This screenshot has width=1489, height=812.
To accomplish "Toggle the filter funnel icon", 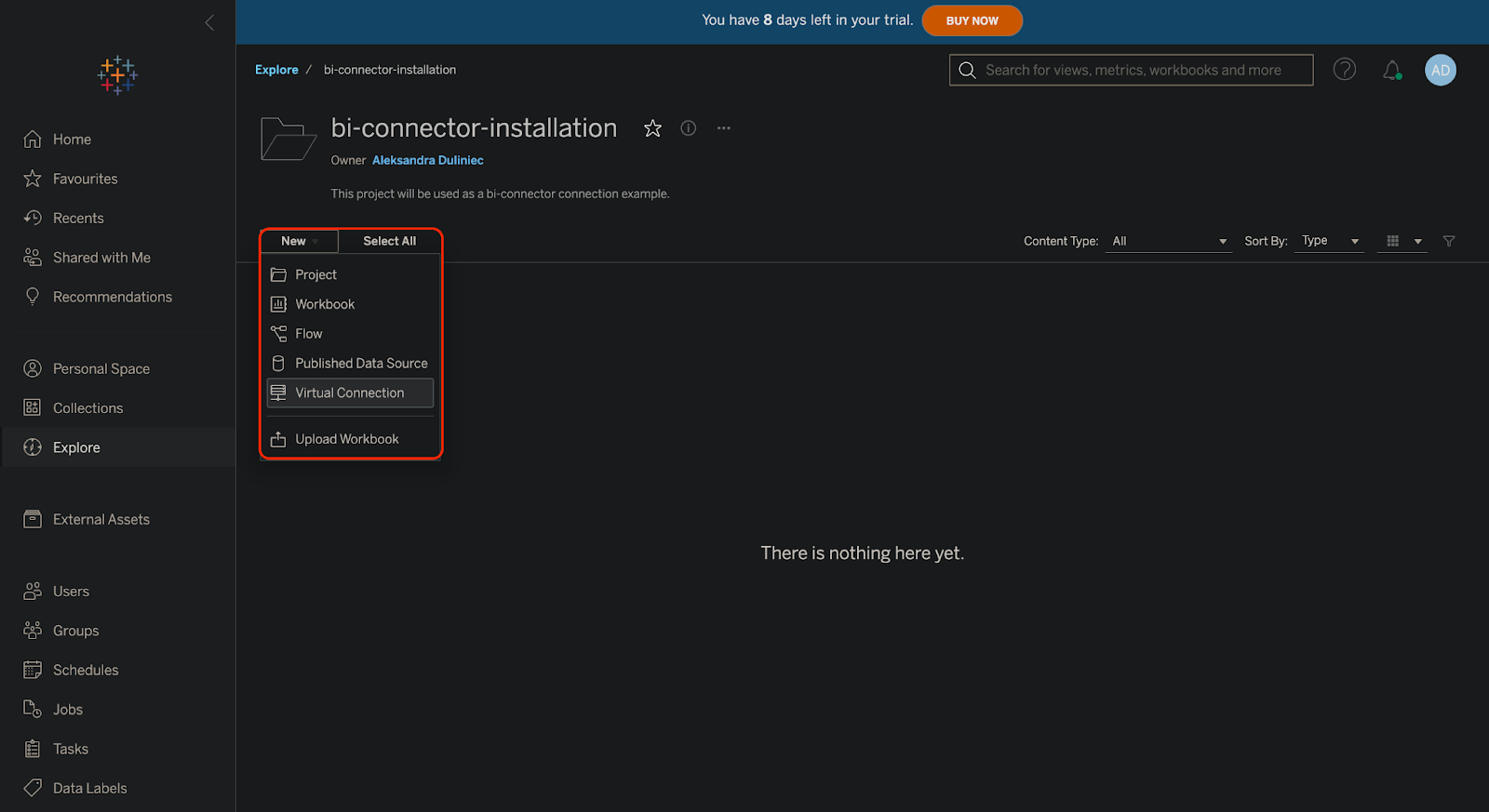I will coord(1449,241).
